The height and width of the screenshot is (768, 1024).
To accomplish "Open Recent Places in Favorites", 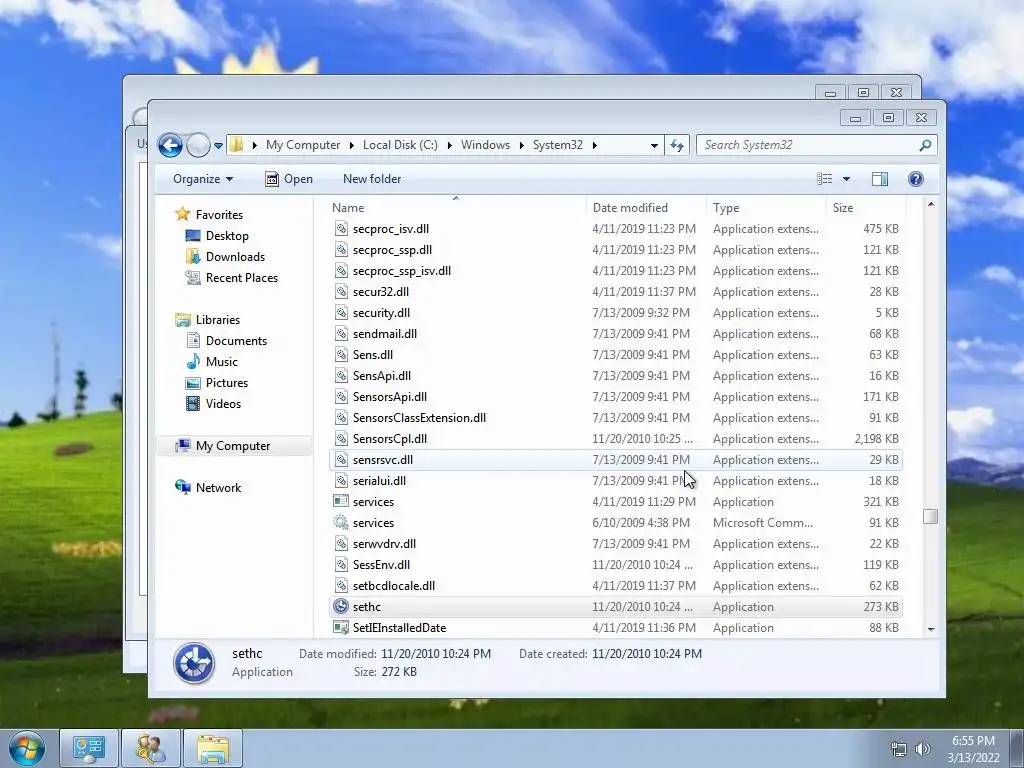I will click(x=242, y=278).
